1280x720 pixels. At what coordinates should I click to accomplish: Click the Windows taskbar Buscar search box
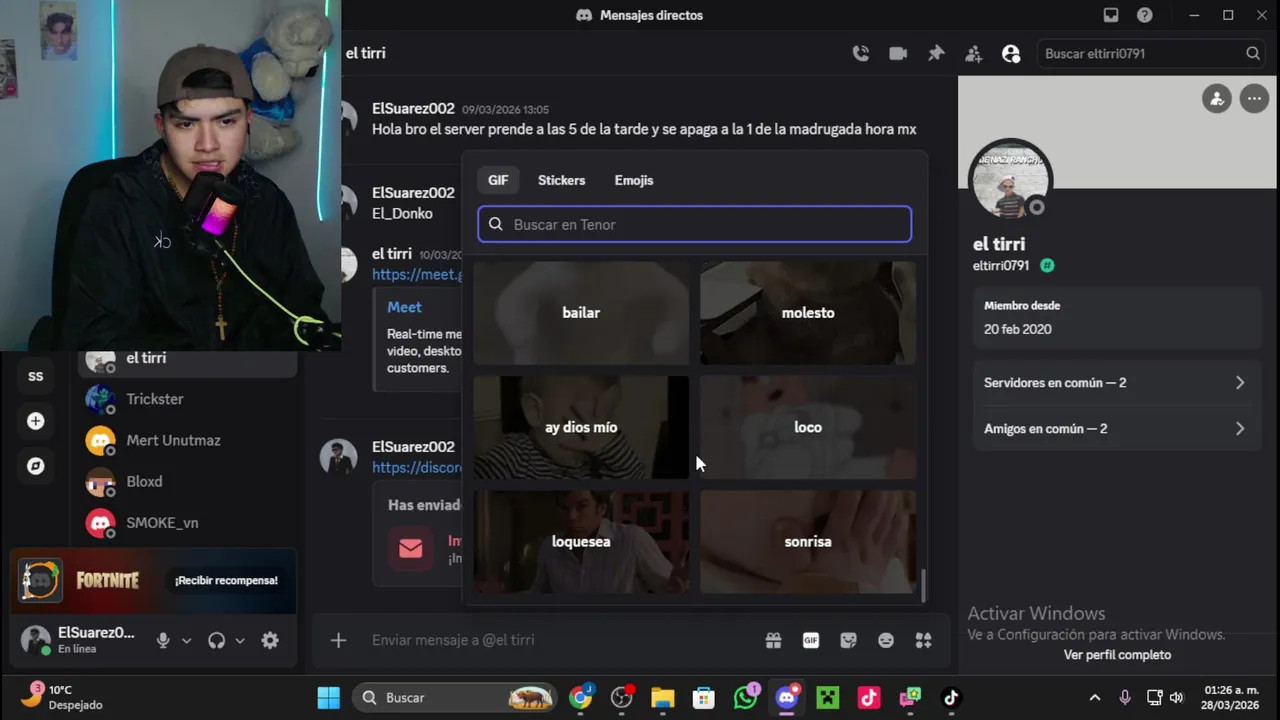pos(456,698)
